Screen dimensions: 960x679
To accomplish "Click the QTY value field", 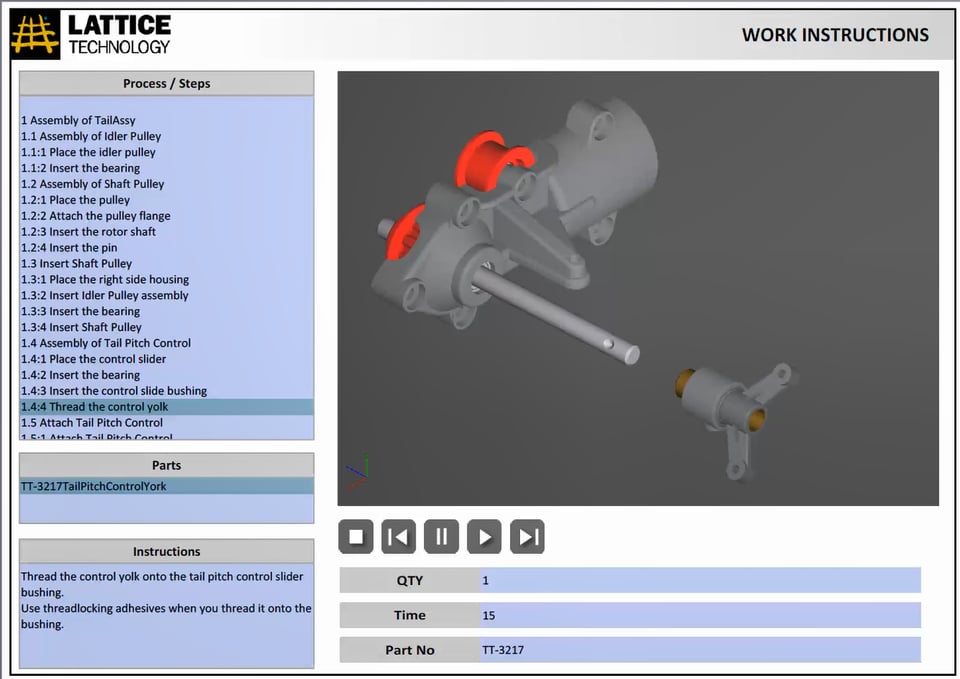I will [700, 580].
